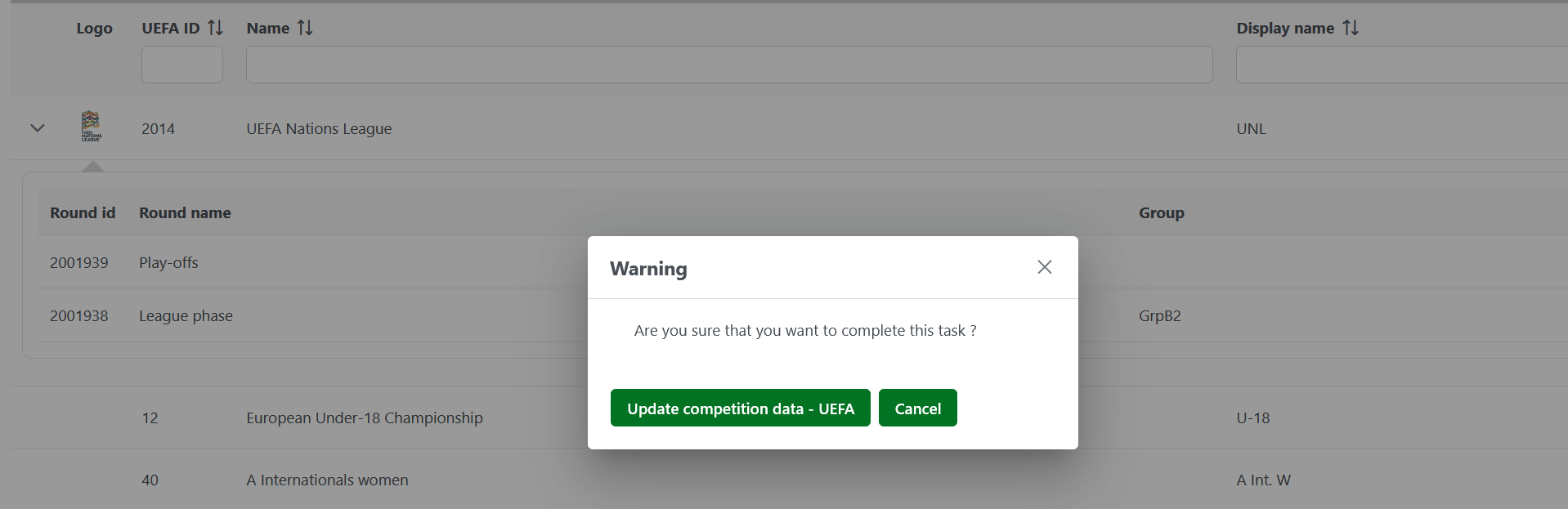Sort the table by Display name
Image resolution: width=1568 pixels, height=509 pixels.
(1351, 28)
